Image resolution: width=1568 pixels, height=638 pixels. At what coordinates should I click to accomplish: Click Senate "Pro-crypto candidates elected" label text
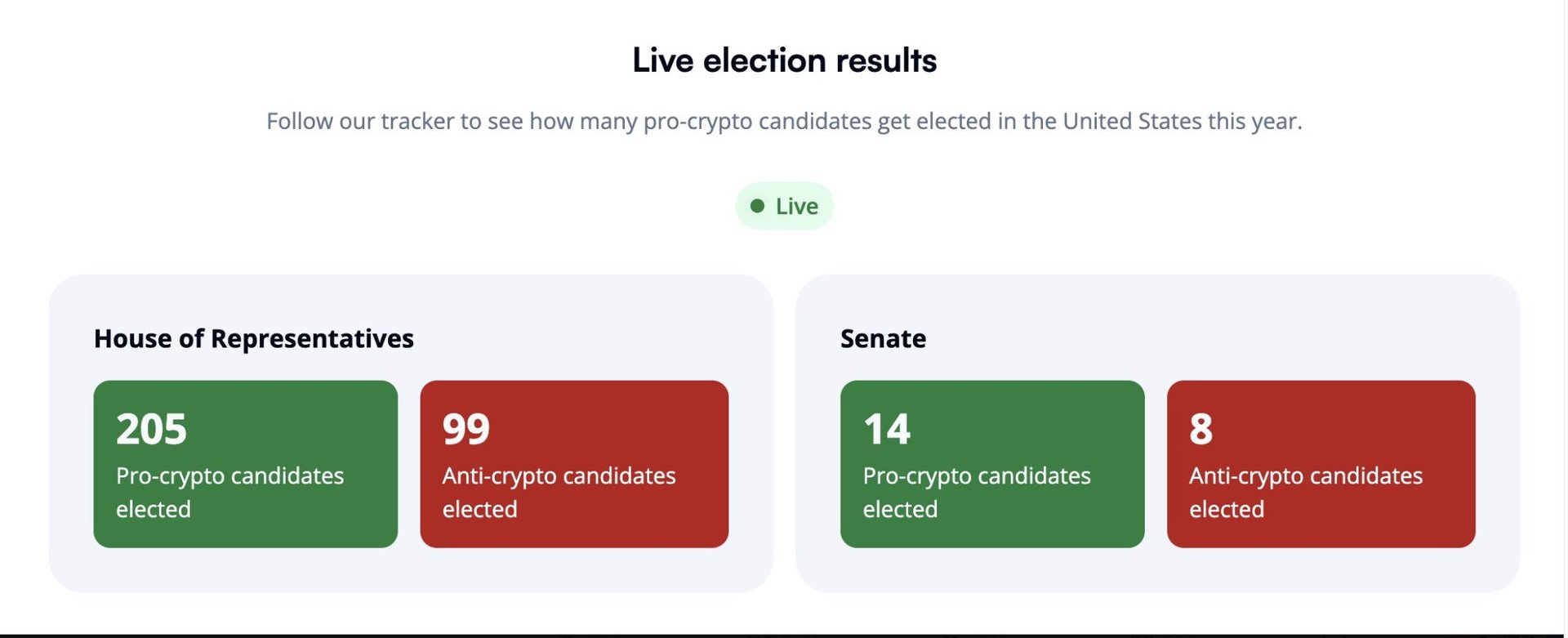(x=977, y=492)
